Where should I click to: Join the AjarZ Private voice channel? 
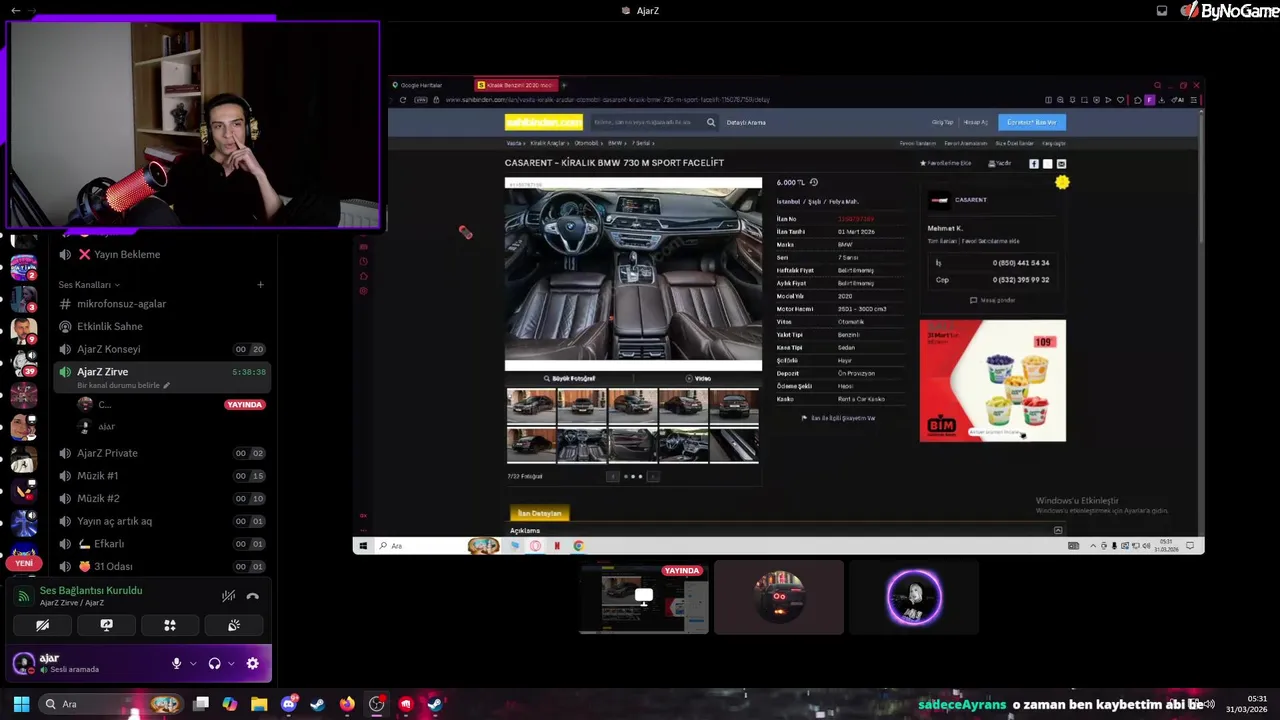pyautogui.click(x=162, y=453)
